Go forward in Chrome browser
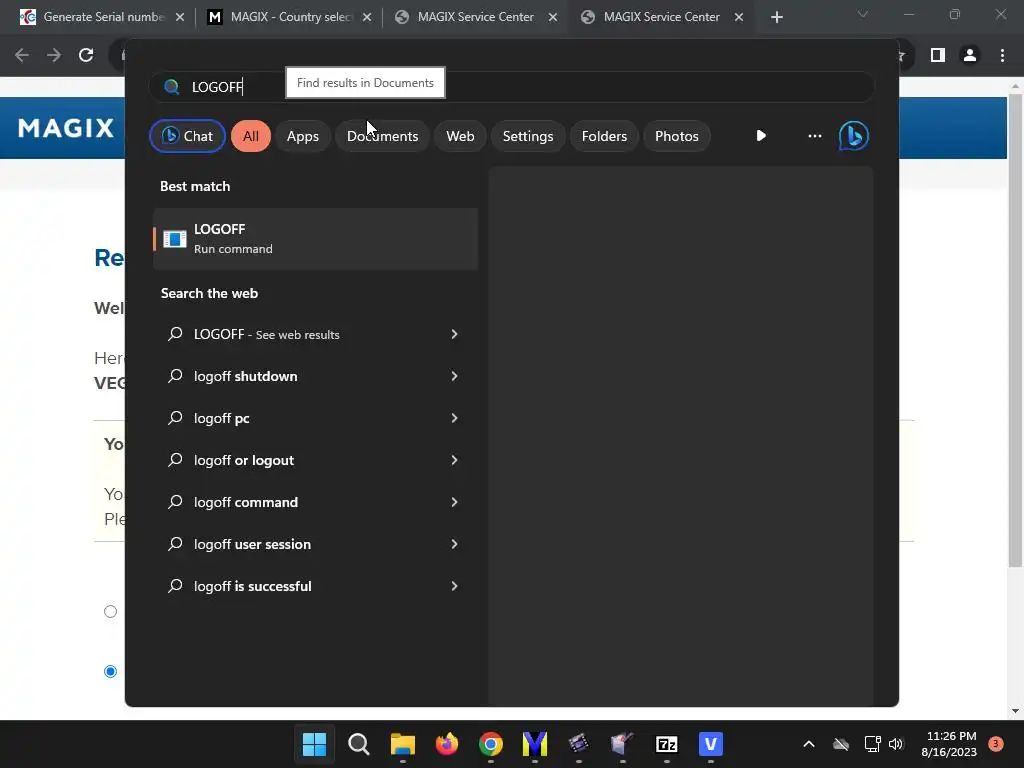1024x768 pixels. 54,56
